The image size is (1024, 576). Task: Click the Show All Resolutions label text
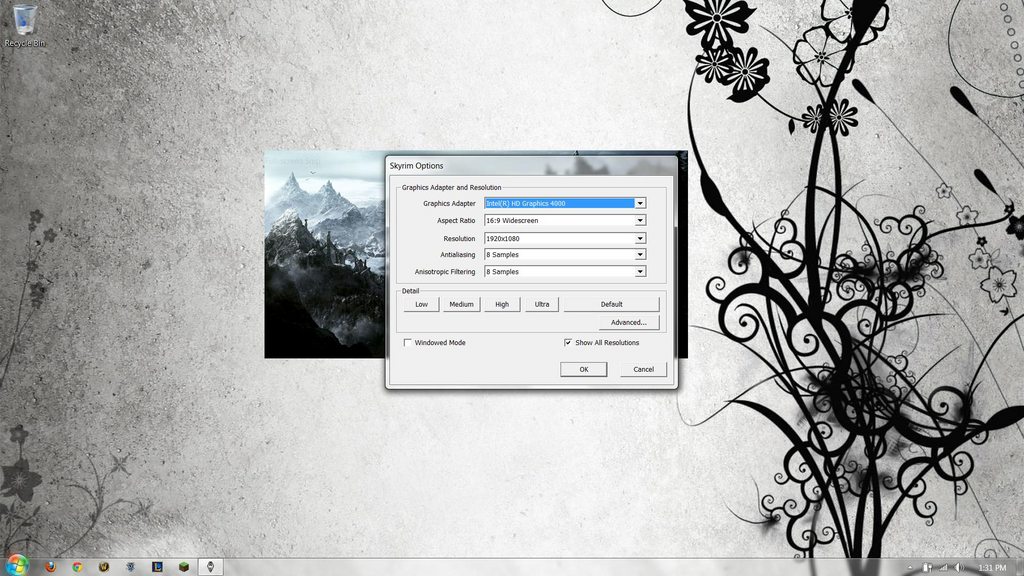607,343
